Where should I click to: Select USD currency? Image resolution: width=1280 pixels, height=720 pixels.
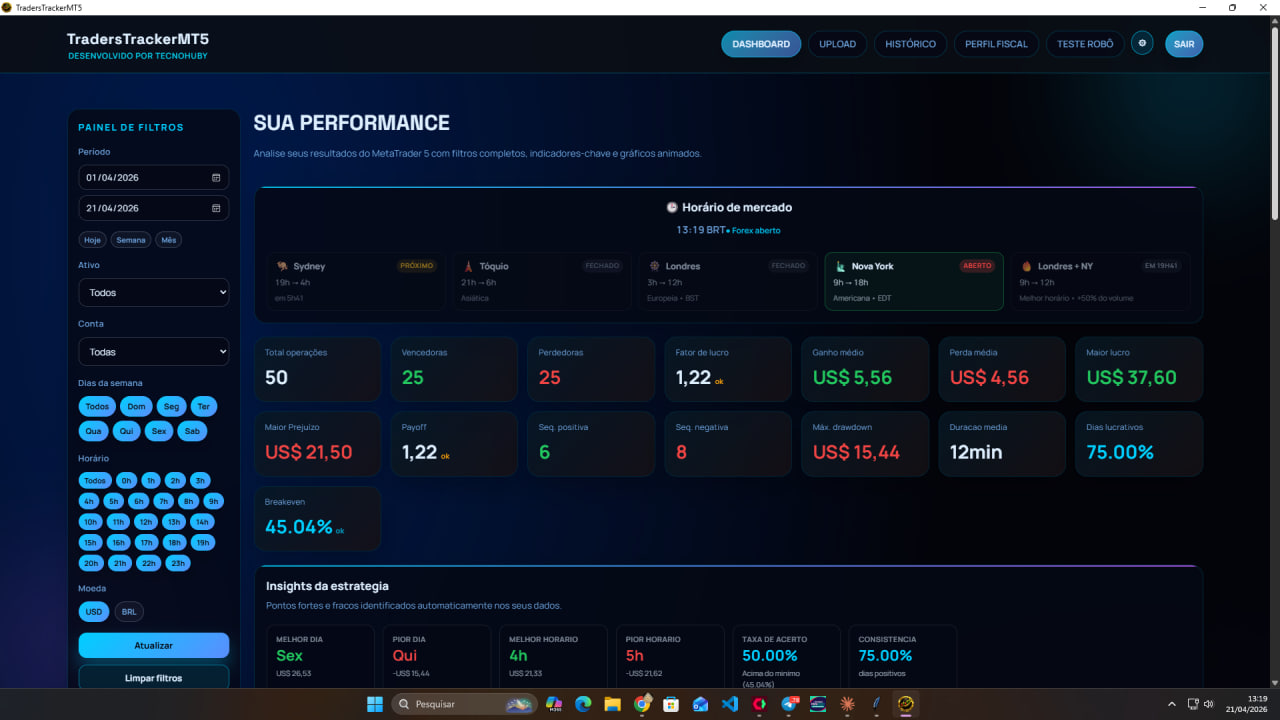(x=94, y=612)
